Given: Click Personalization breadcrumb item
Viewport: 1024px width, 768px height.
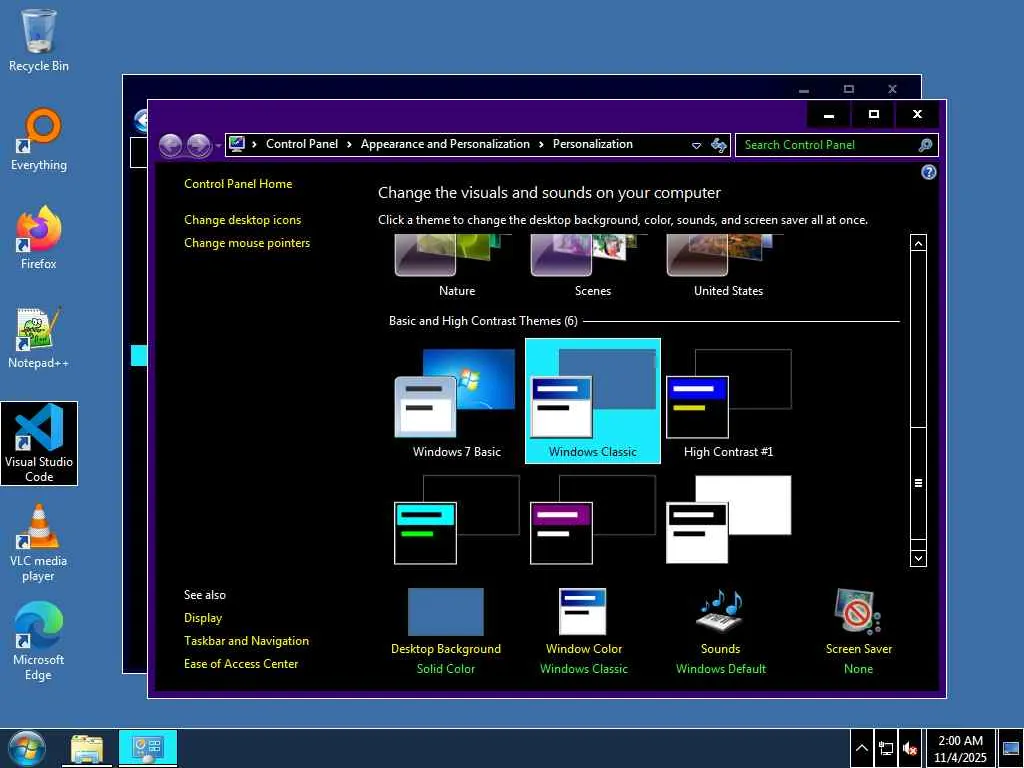Looking at the screenshot, I should click(592, 144).
